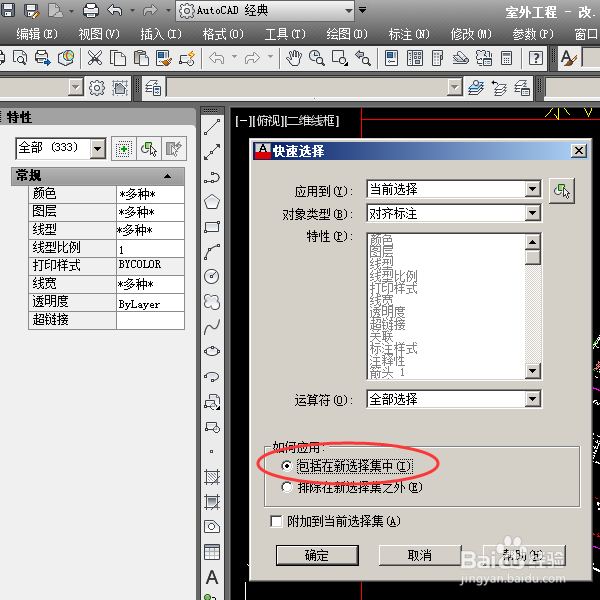
Task: Click the Zoom Realtime icon
Action: (x=317, y=58)
